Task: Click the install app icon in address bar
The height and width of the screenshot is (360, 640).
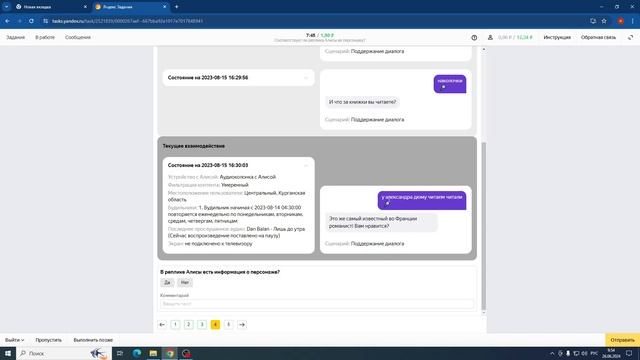Action: point(593,21)
